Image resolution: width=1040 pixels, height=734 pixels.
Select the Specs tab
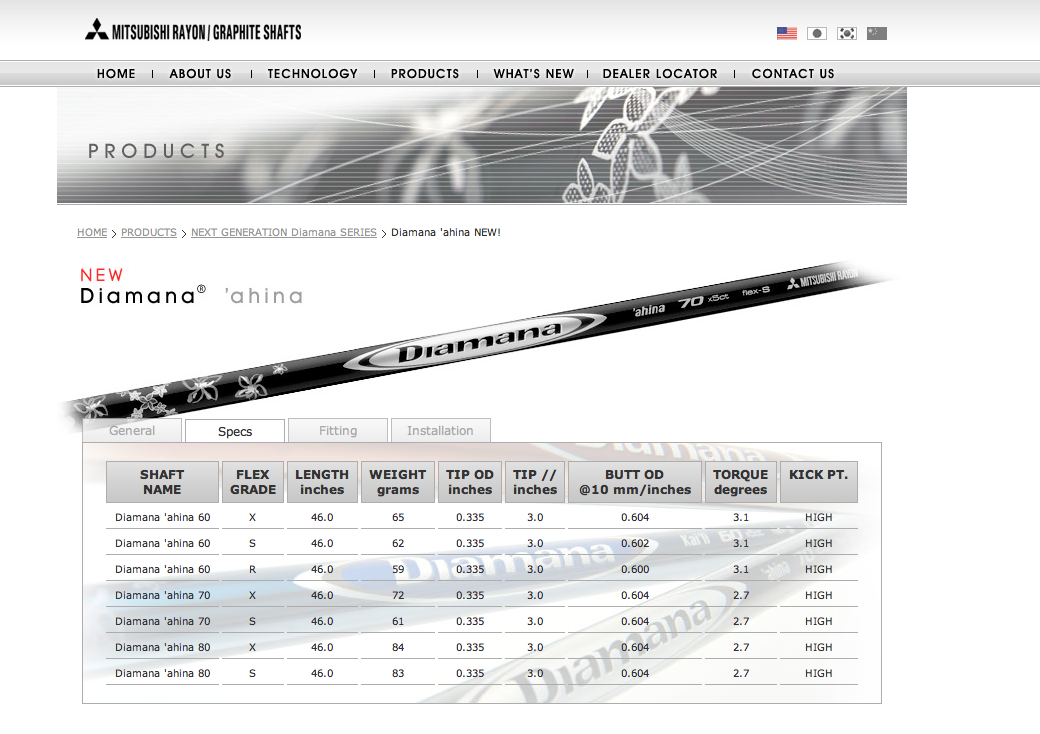[x=235, y=431]
